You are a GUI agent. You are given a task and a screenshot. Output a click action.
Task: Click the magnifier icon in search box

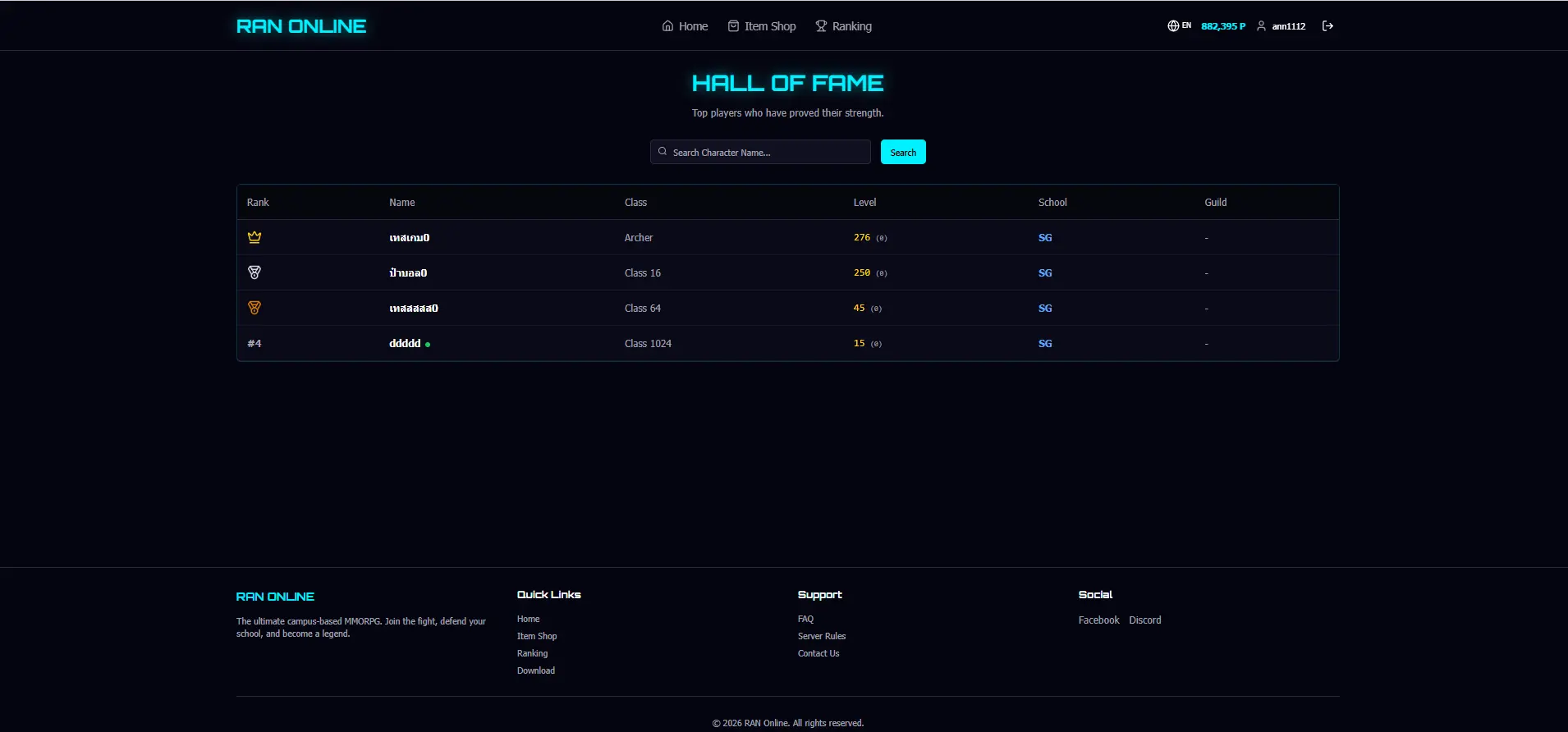tap(663, 152)
